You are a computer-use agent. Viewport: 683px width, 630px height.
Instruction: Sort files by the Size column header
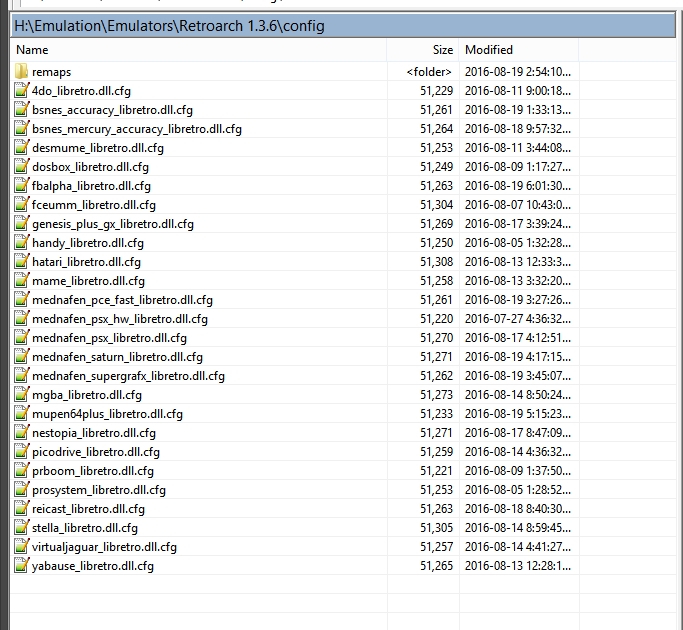point(423,50)
